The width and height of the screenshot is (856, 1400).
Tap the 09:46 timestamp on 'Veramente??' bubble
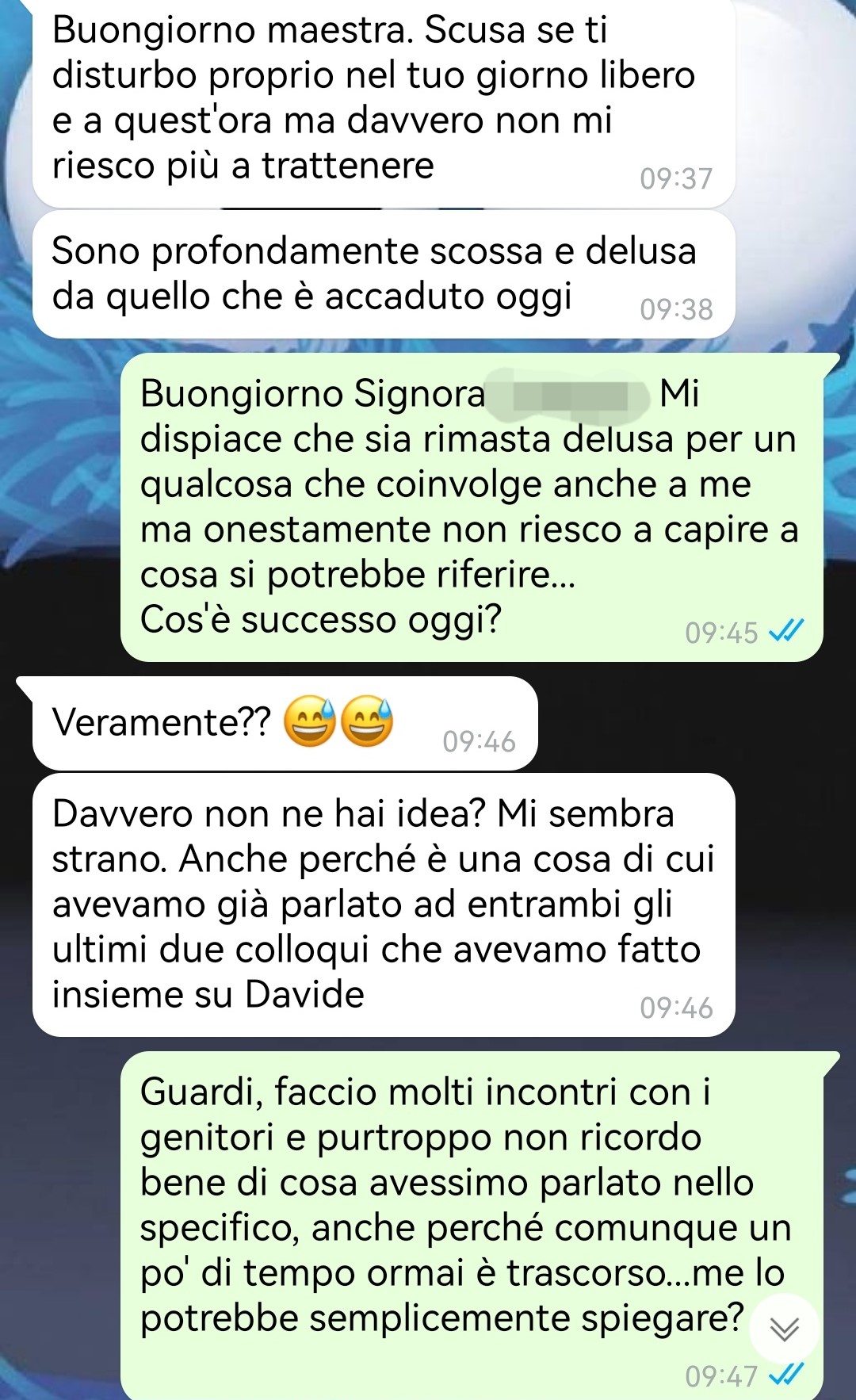[479, 742]
